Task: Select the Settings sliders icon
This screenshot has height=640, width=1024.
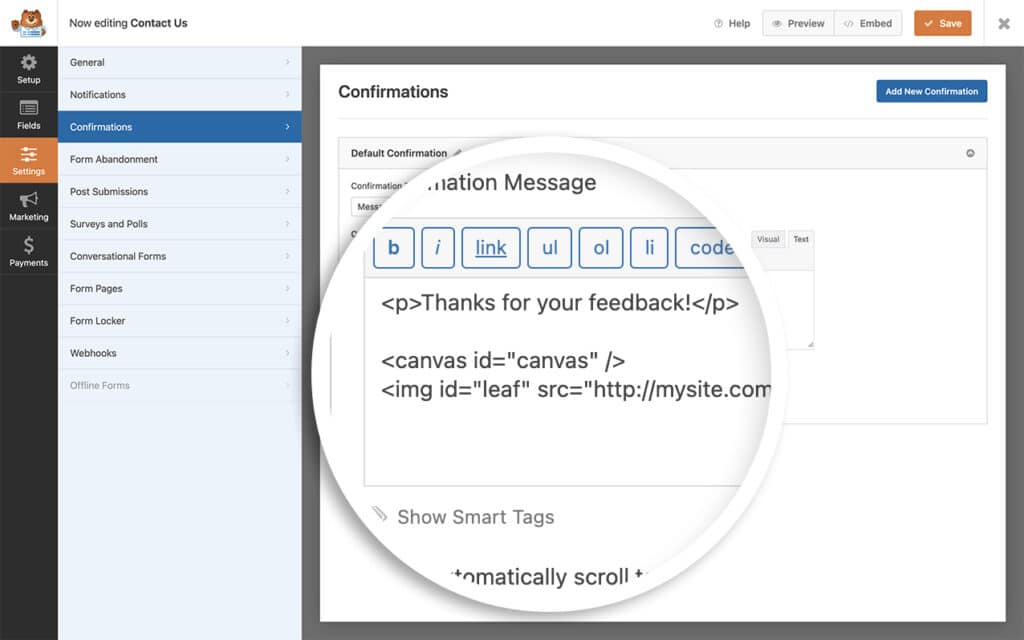Action: point(28,160)
